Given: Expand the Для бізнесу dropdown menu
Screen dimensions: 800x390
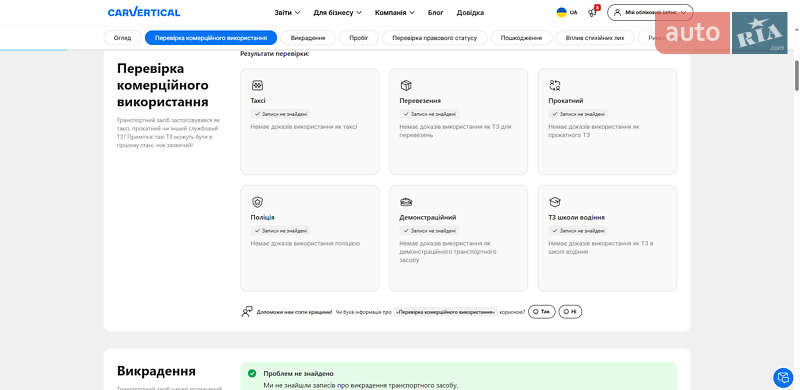Looking at the screenshot, I should pyautogui.click(x=338, y=13).
